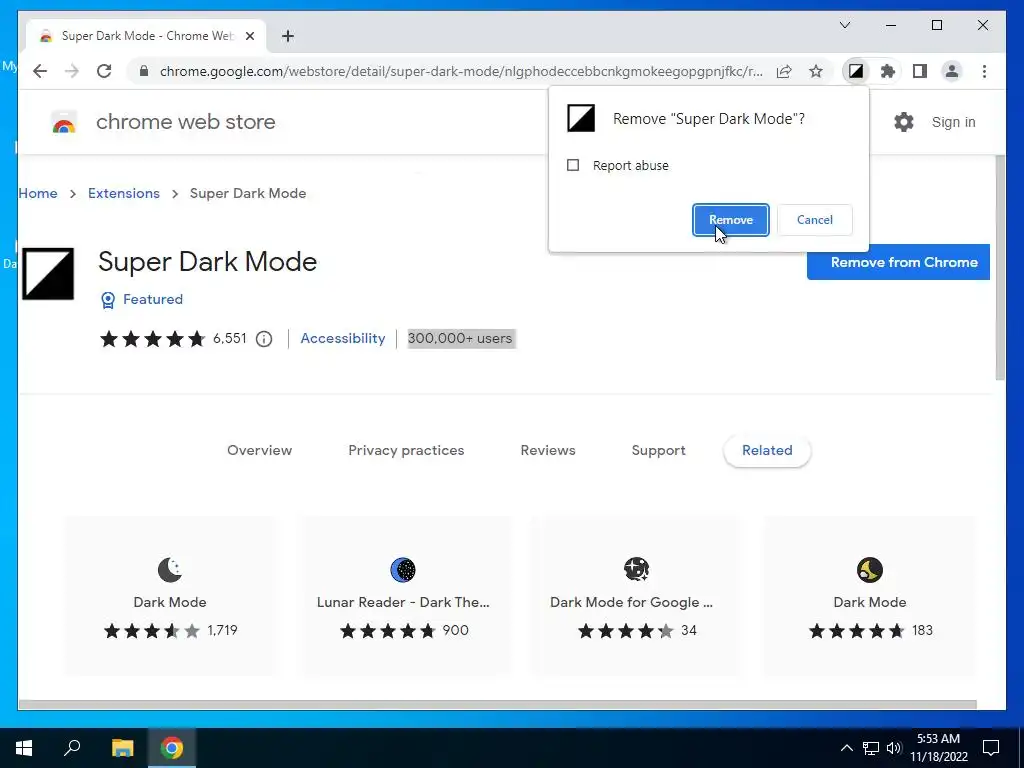
Task: Click the Super Dark Mode extension logo
Action: coord(48,274)
